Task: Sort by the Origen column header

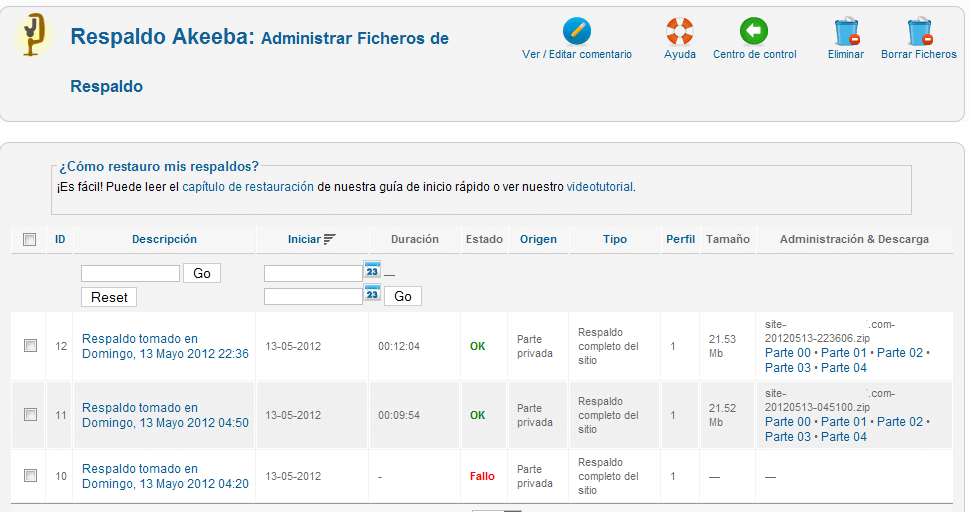Action: pyautogui.click(x=538, y=239)
